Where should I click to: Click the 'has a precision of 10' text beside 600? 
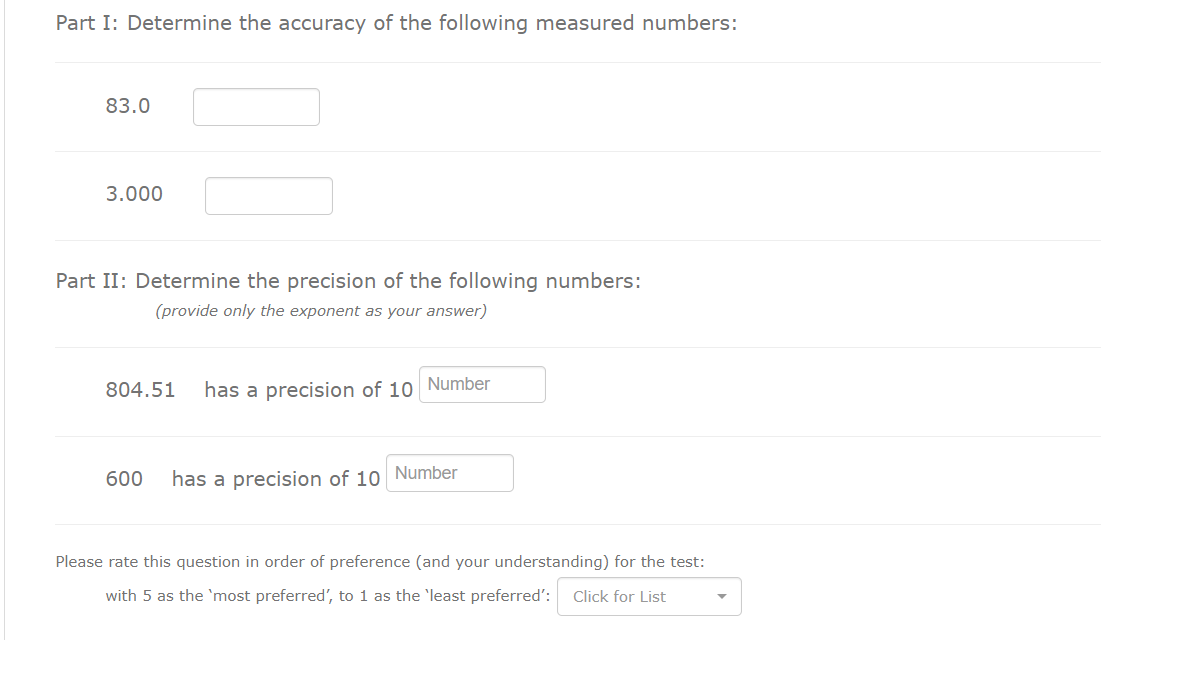pos(276,478)
